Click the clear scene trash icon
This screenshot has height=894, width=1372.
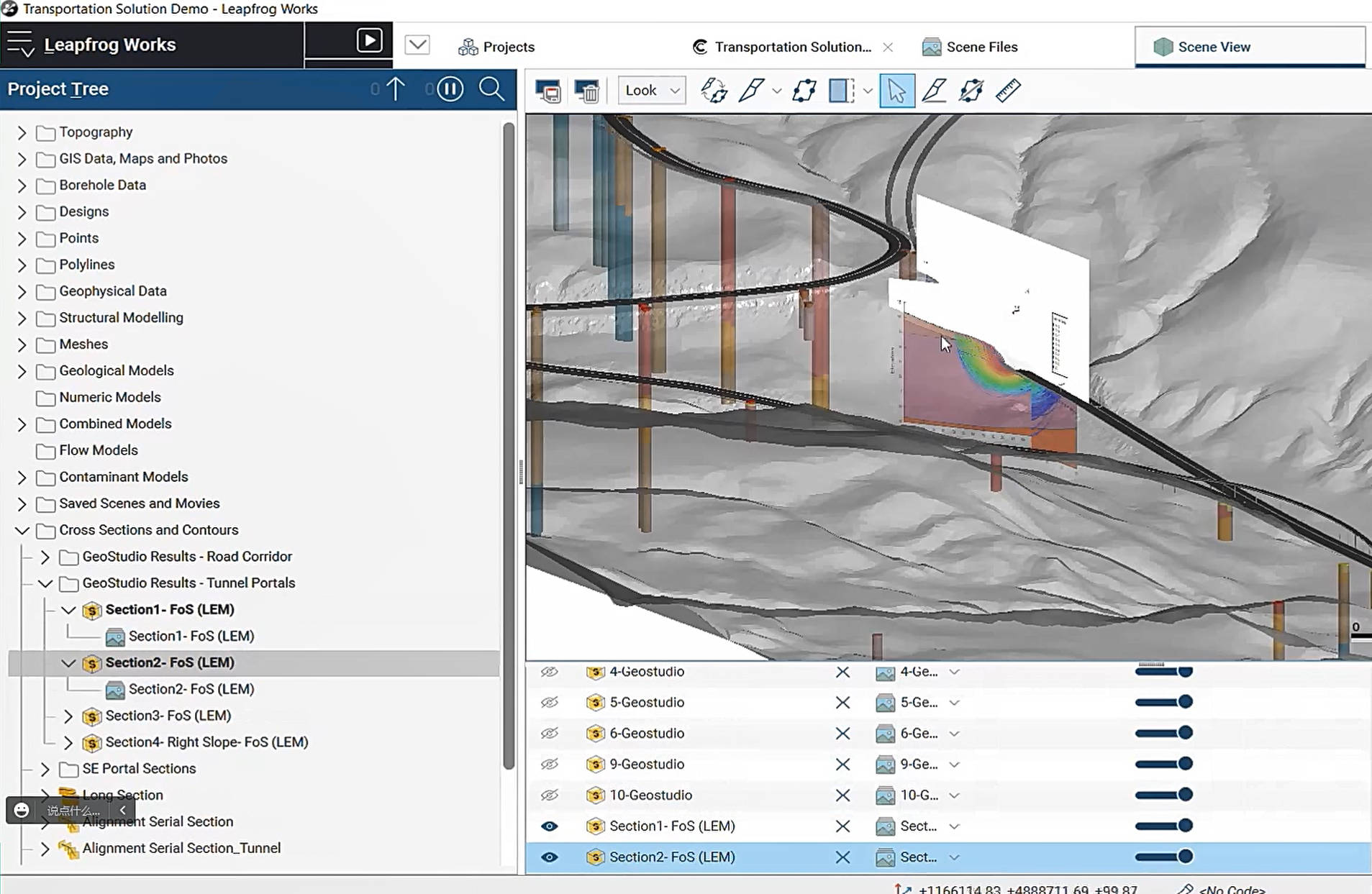587,91
